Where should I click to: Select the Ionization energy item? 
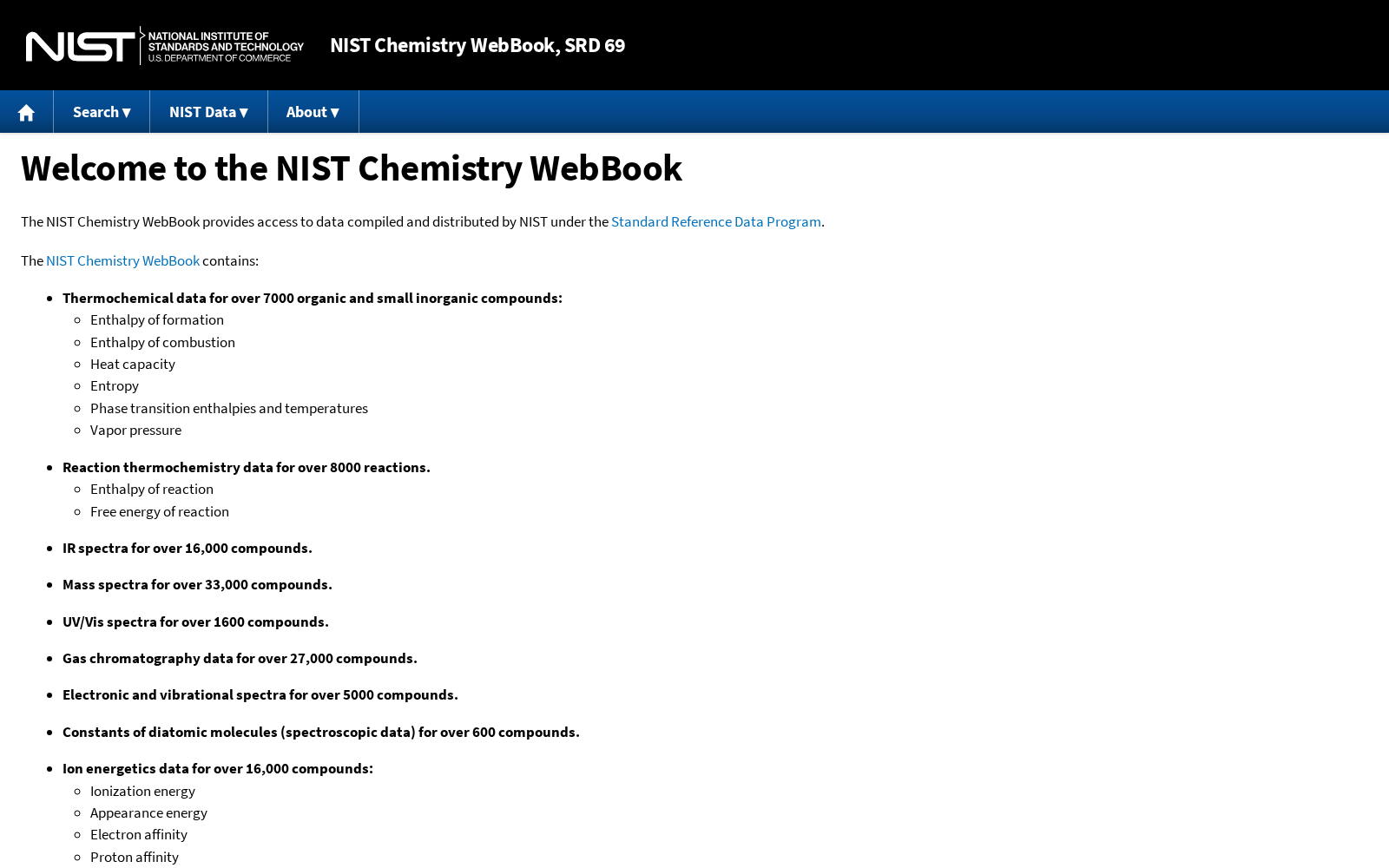(x=142, y=791)
